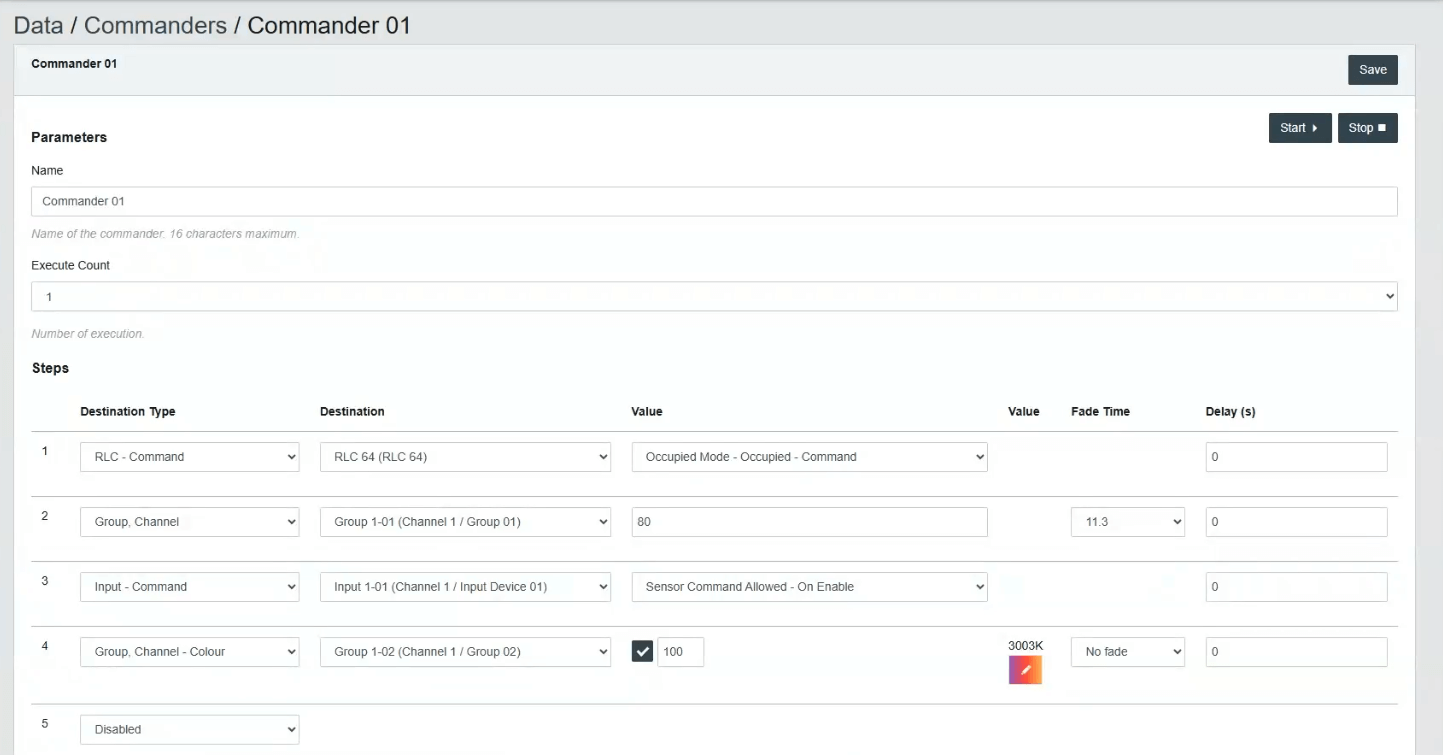The image size is (1443, 755).
Task: Click the Number of execution hint text
Action: [x=88, y=334]
